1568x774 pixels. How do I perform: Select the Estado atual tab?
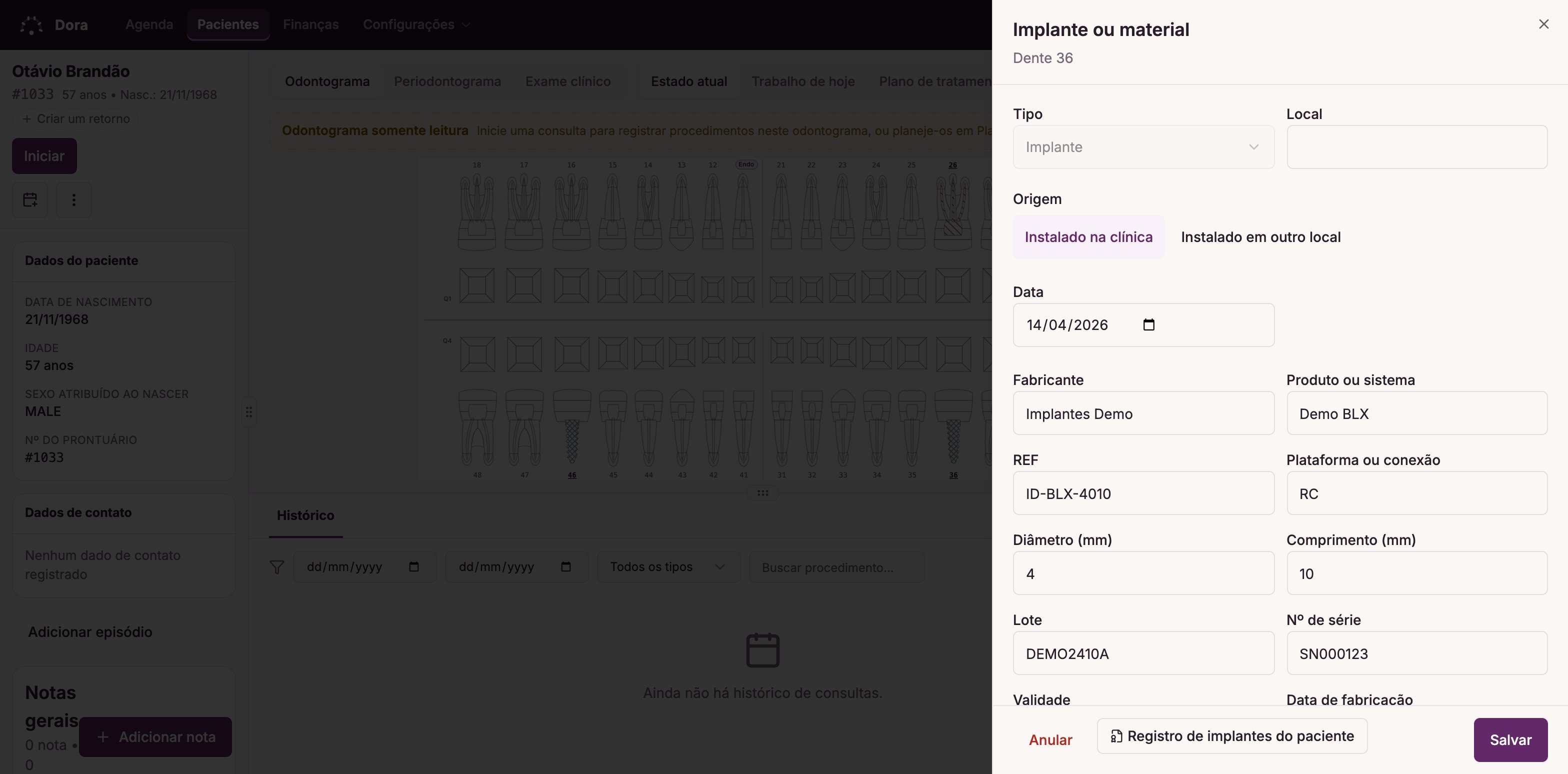(688, 81)
